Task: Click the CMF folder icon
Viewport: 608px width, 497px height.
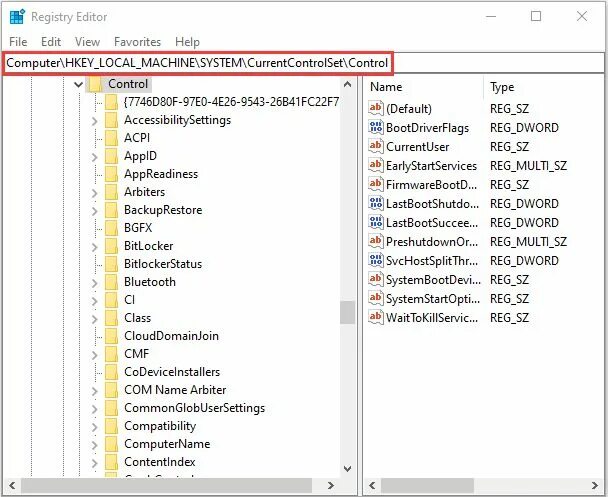Action: 111,354
